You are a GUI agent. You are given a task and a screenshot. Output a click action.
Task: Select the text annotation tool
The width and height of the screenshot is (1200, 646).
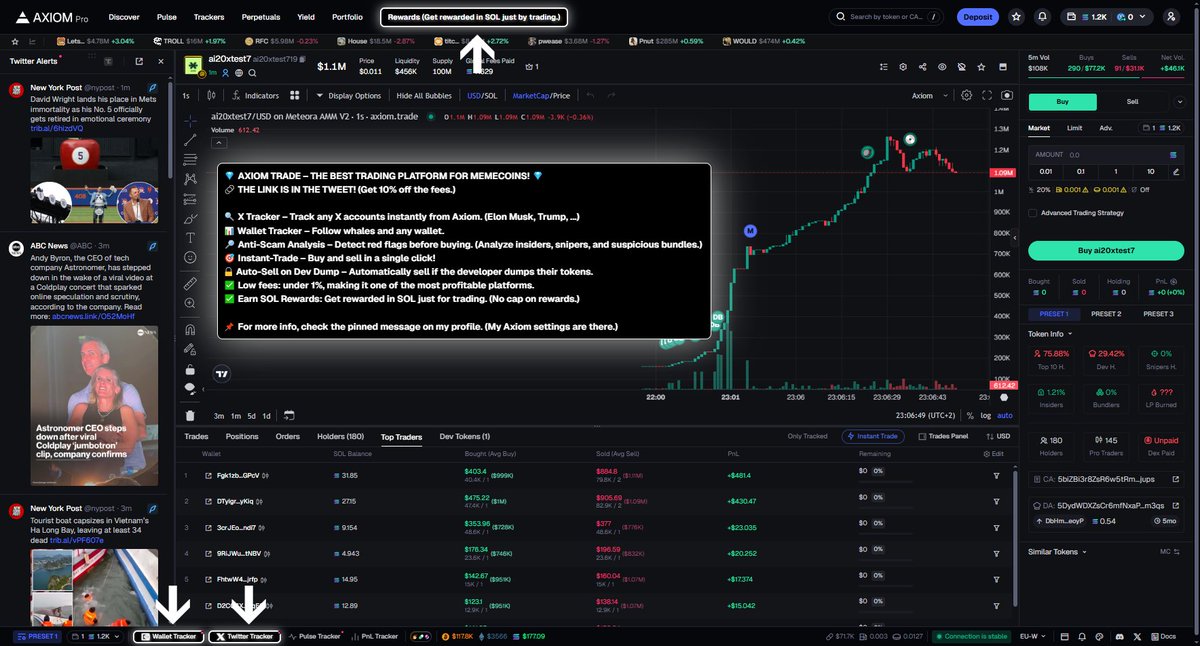[x=191, y=237]
